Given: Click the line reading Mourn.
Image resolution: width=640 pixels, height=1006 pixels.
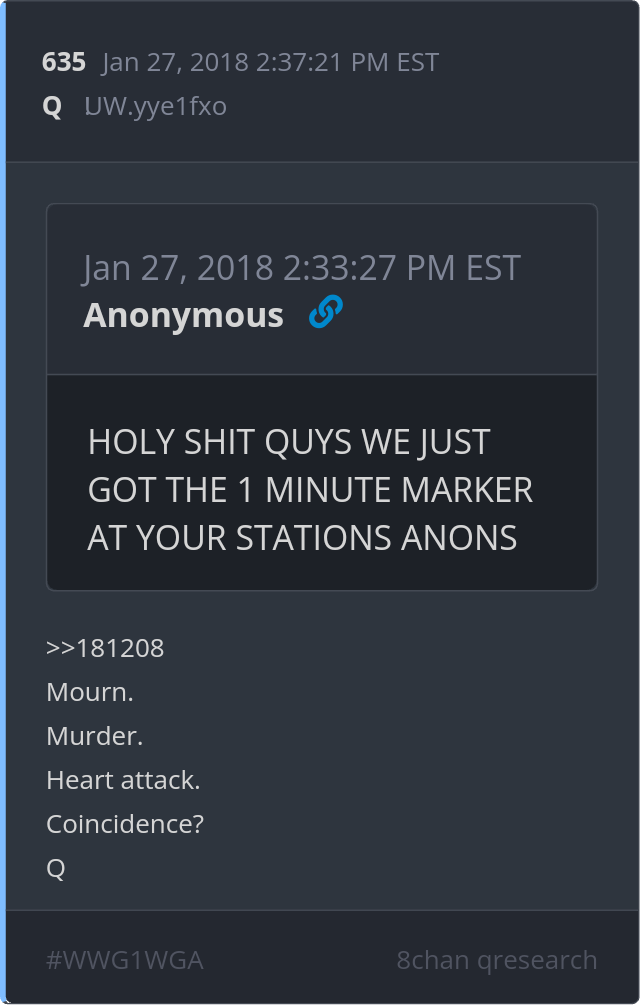Looking at the screenshot, I should point(90,692).
